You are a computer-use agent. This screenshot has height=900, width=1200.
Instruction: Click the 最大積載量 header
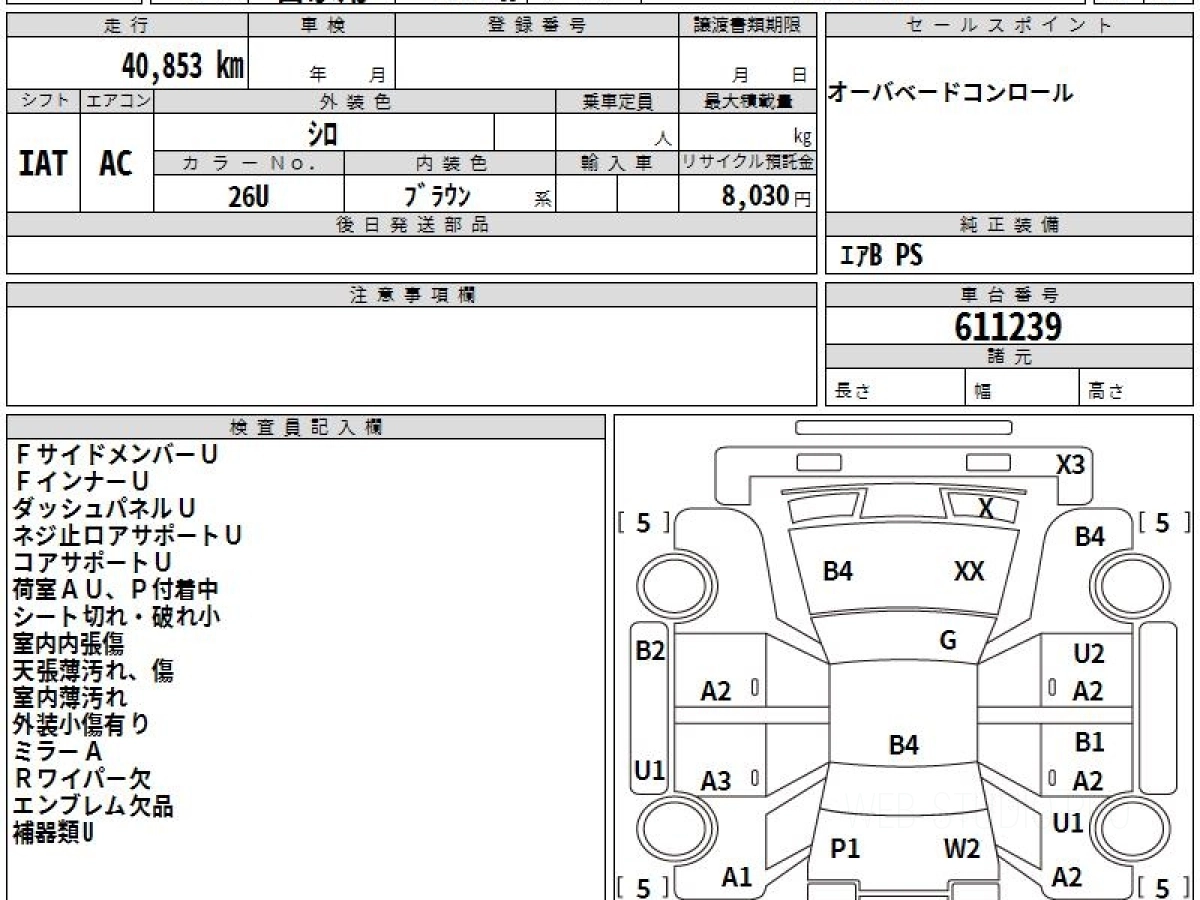coord(748,101)
